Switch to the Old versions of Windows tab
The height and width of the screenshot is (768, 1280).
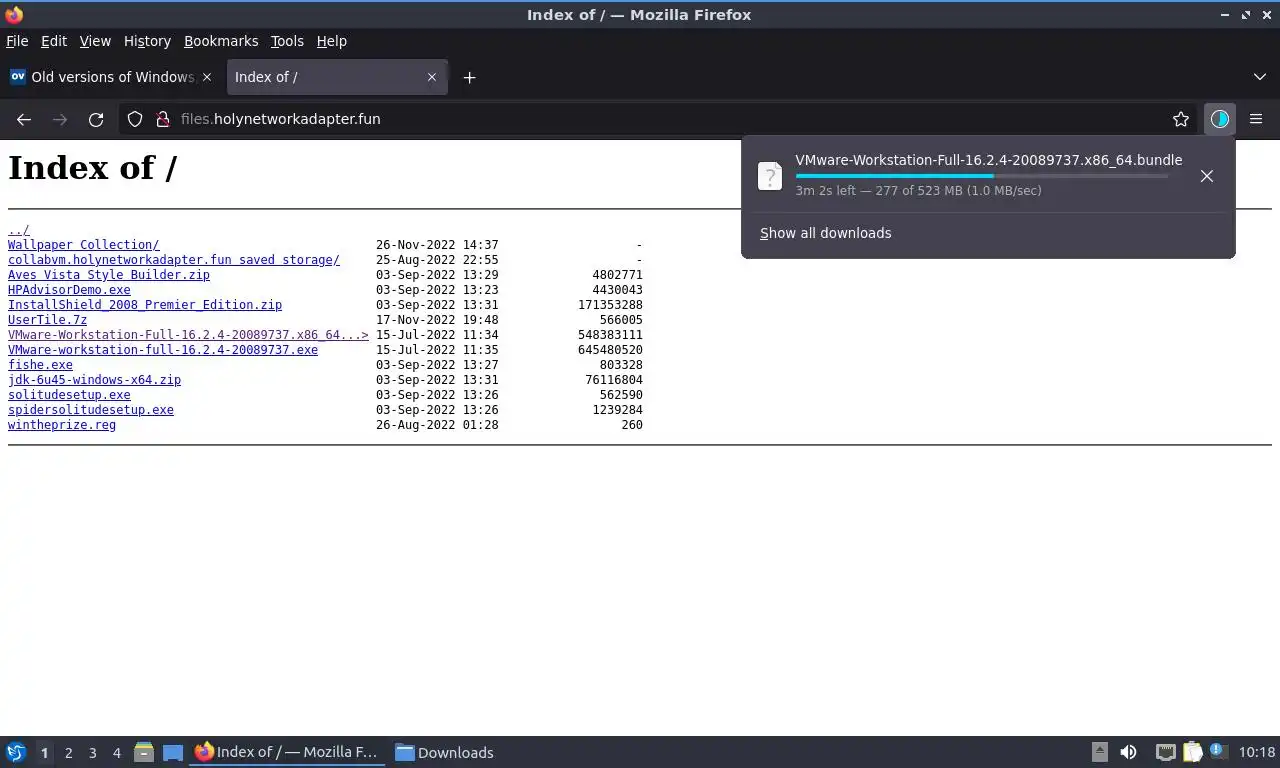(x=111, y=77)
